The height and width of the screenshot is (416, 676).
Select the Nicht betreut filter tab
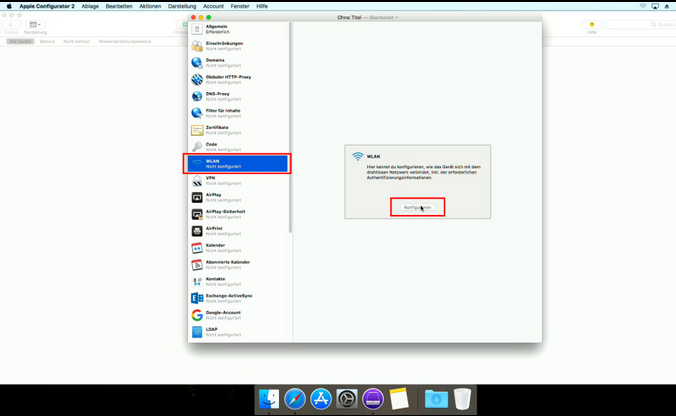[x=77, y=41]
